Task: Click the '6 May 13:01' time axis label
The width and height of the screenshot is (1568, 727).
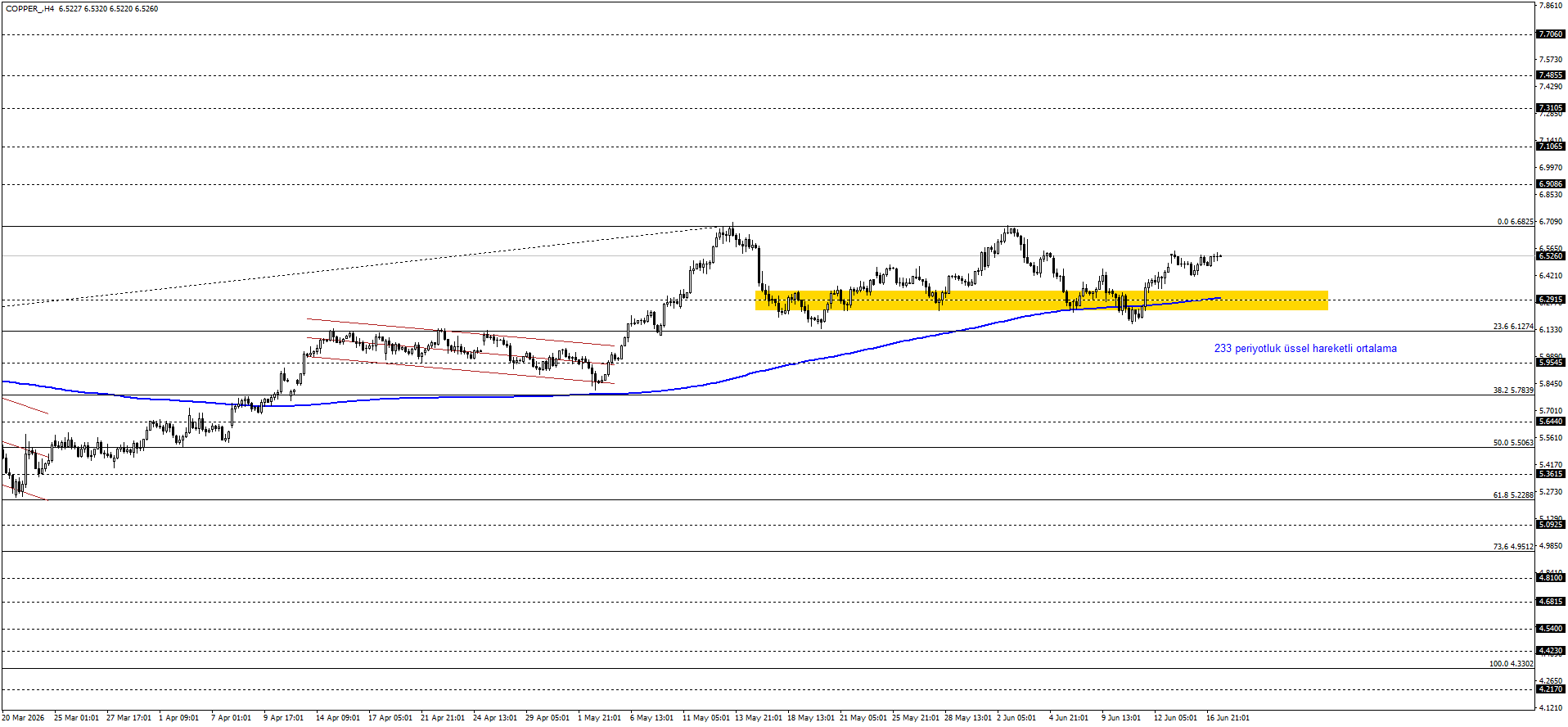Action: (651, 718)
